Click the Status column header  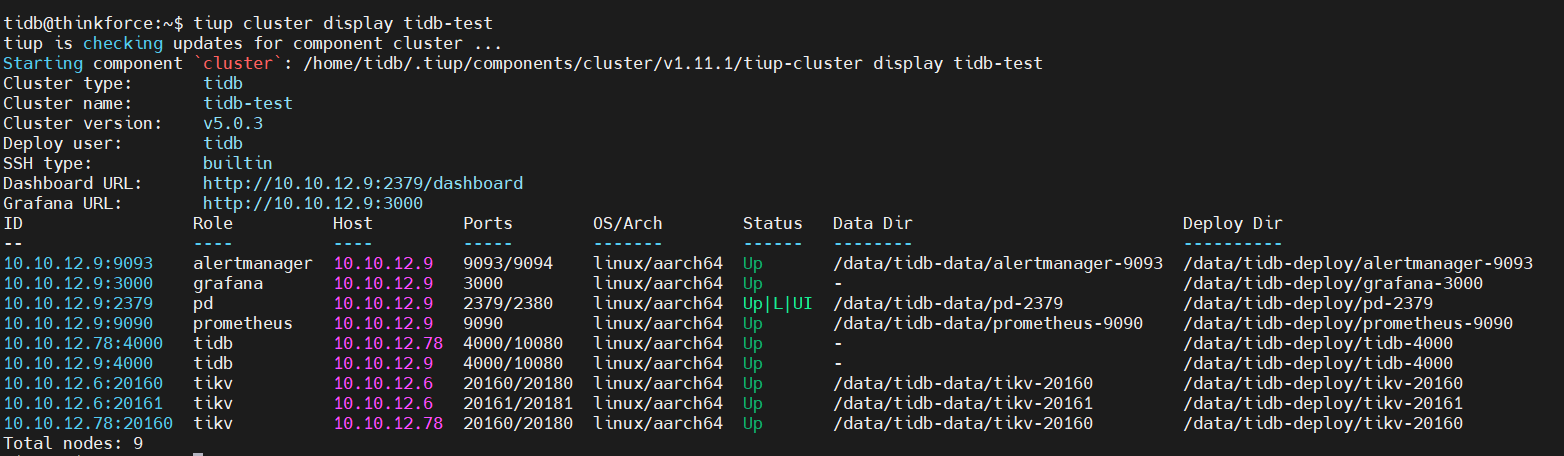click(772, 224)
